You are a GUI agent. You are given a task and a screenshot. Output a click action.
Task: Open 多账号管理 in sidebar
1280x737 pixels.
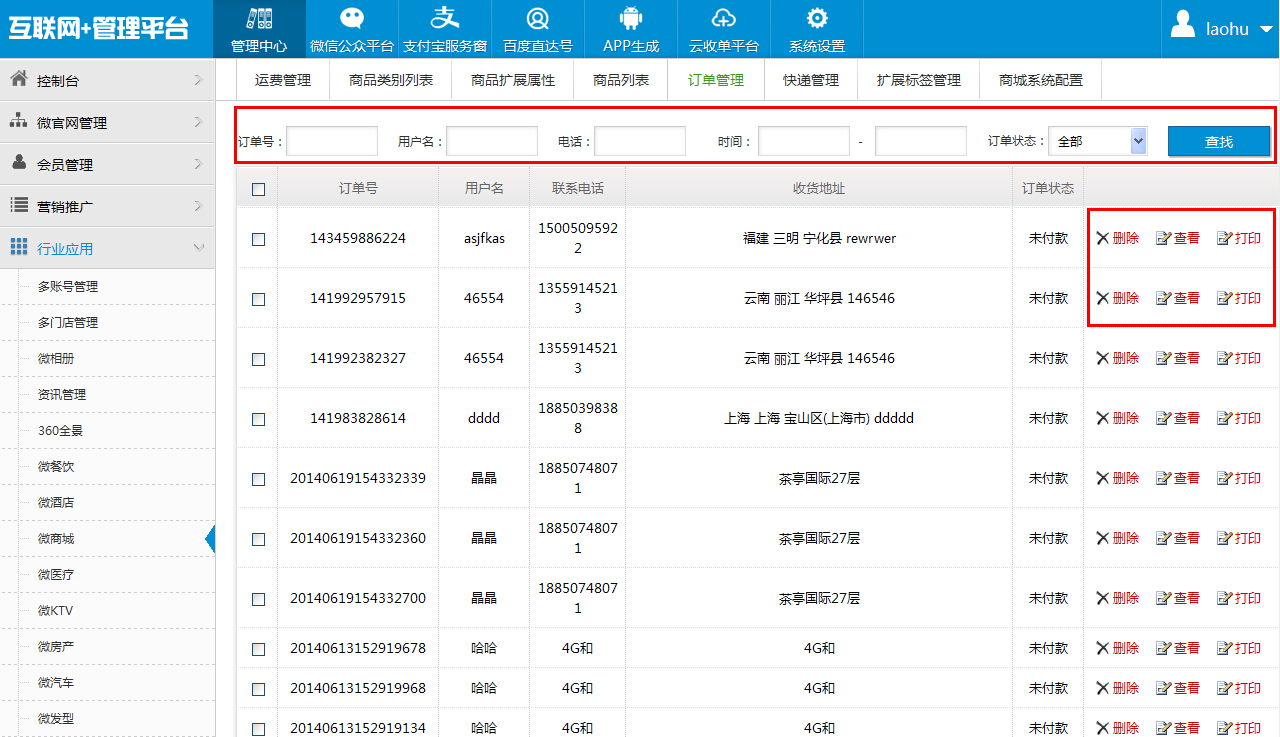[x=68, y=287]
